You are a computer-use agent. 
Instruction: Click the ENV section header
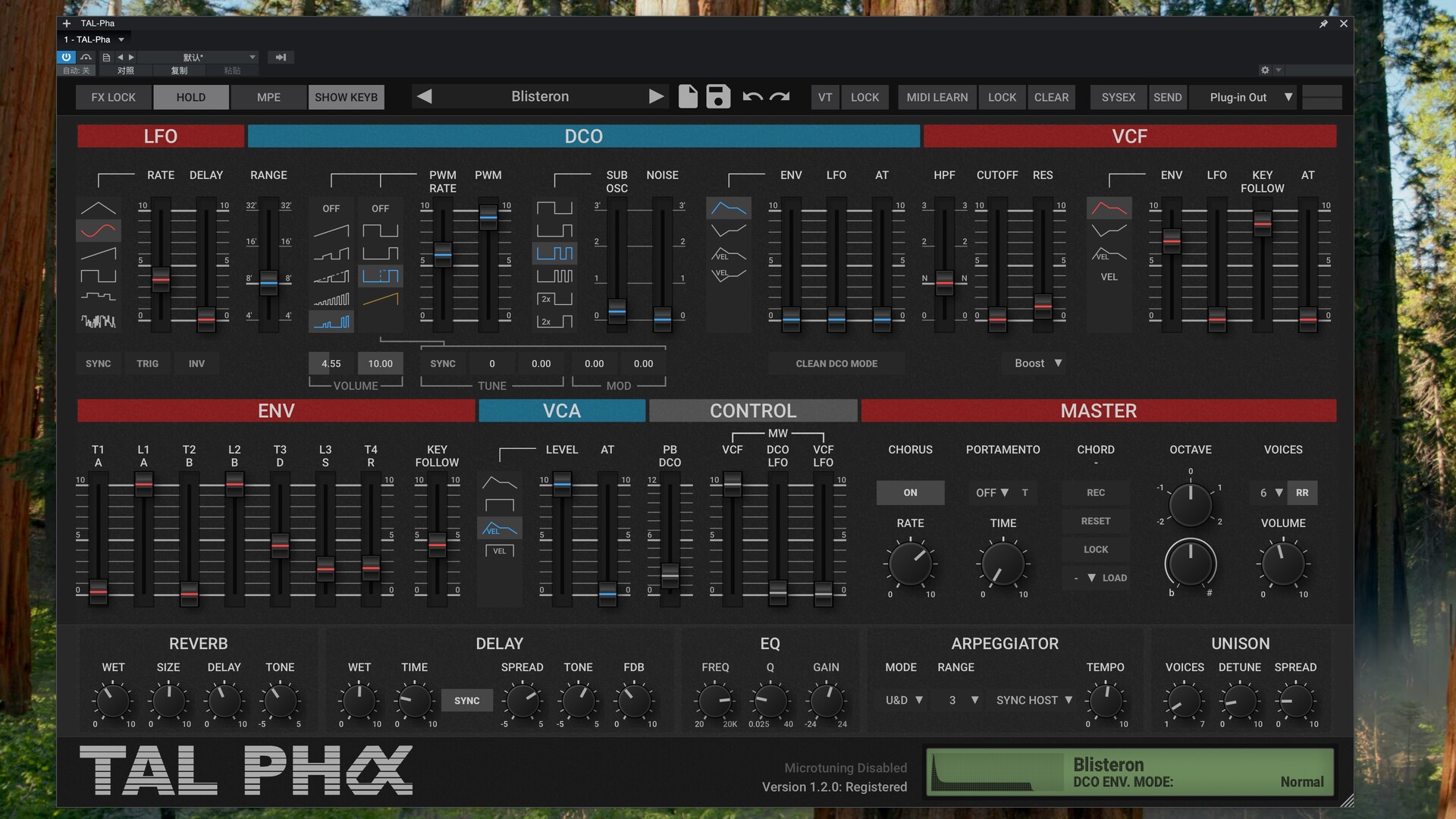click(x=276, y=411)
